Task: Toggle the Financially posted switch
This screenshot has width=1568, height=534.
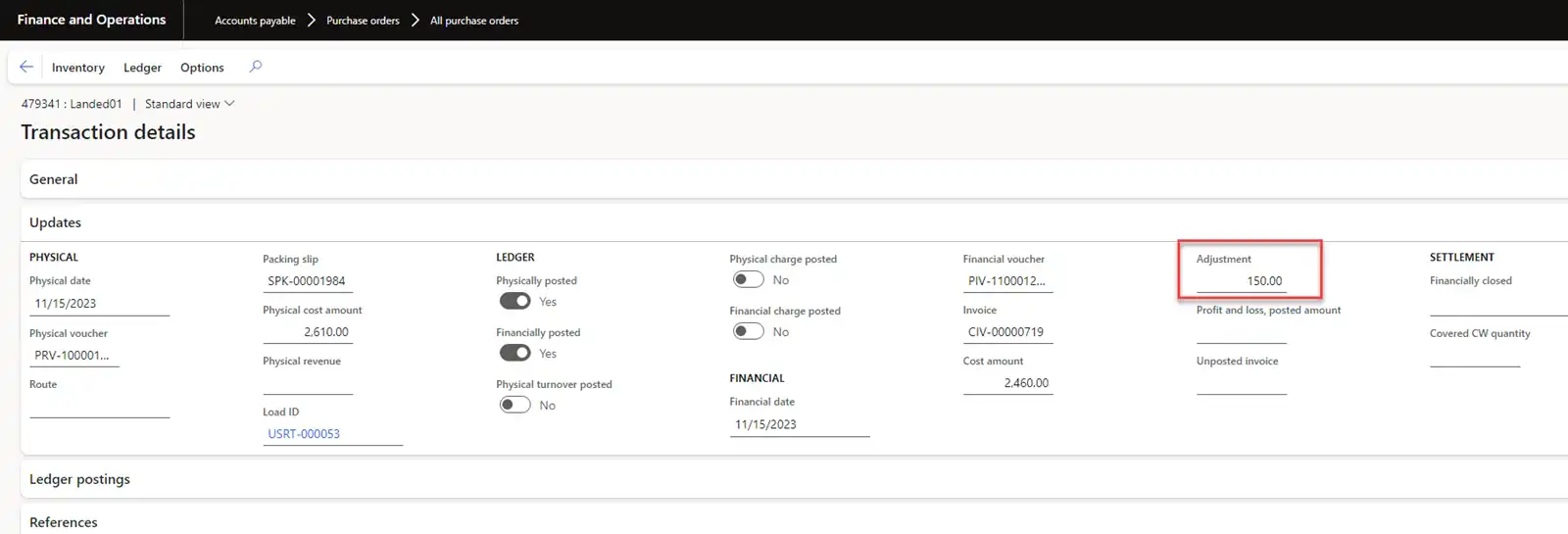Action: (515, 353)
